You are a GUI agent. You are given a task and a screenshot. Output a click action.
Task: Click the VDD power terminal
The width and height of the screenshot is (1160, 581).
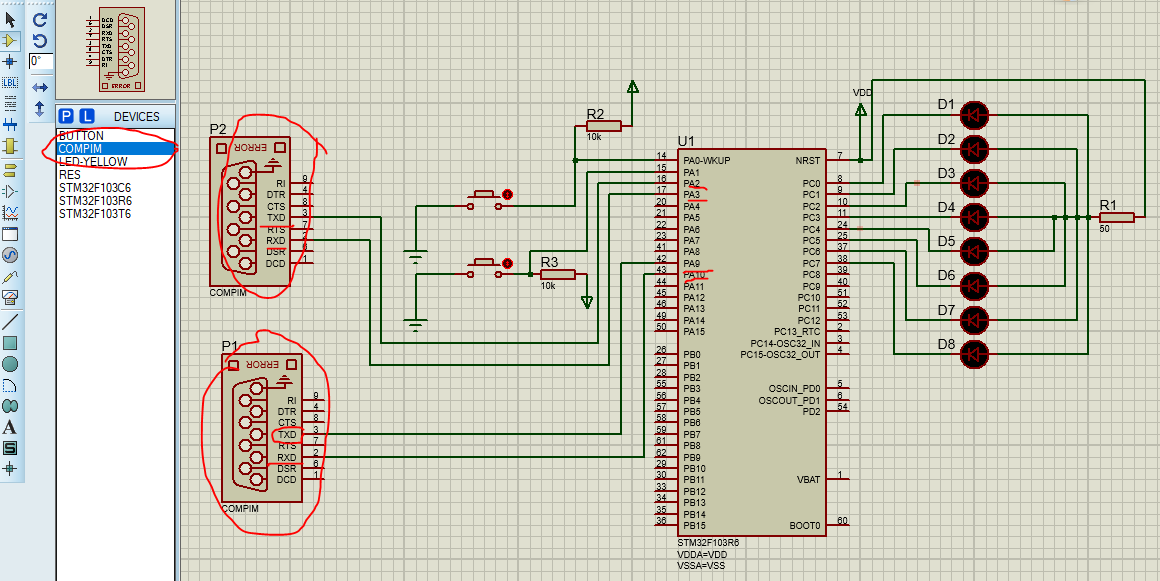860,110
